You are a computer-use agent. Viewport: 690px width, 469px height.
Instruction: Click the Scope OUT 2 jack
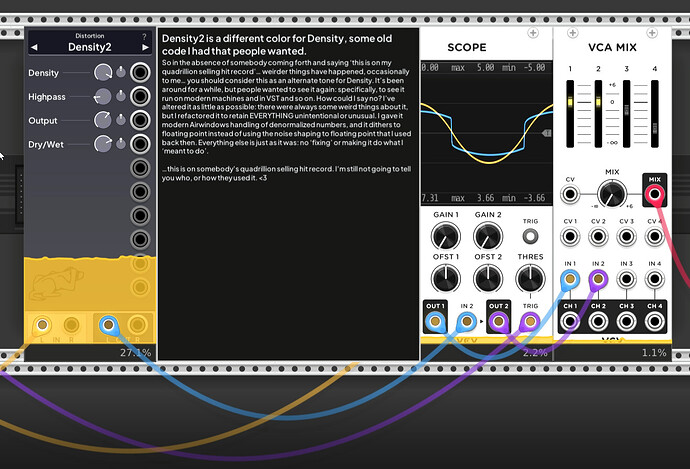(499, 322)
